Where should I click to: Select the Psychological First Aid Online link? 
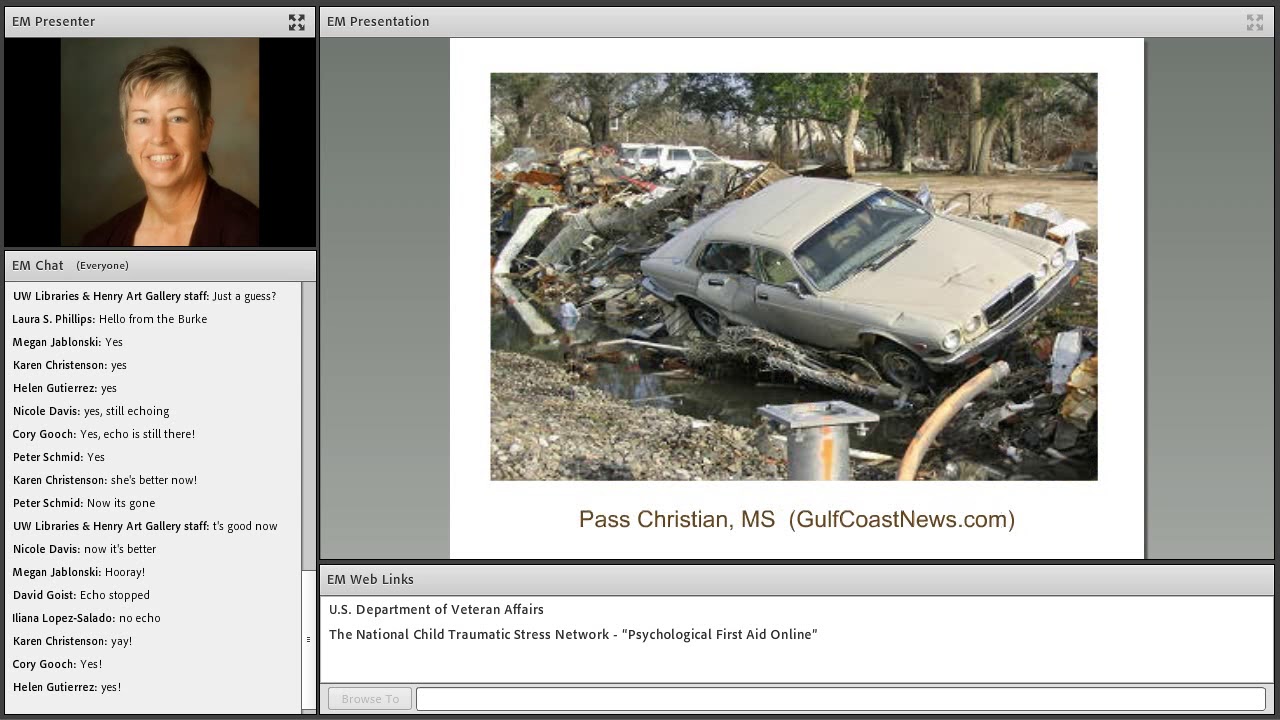pos(573,634)
